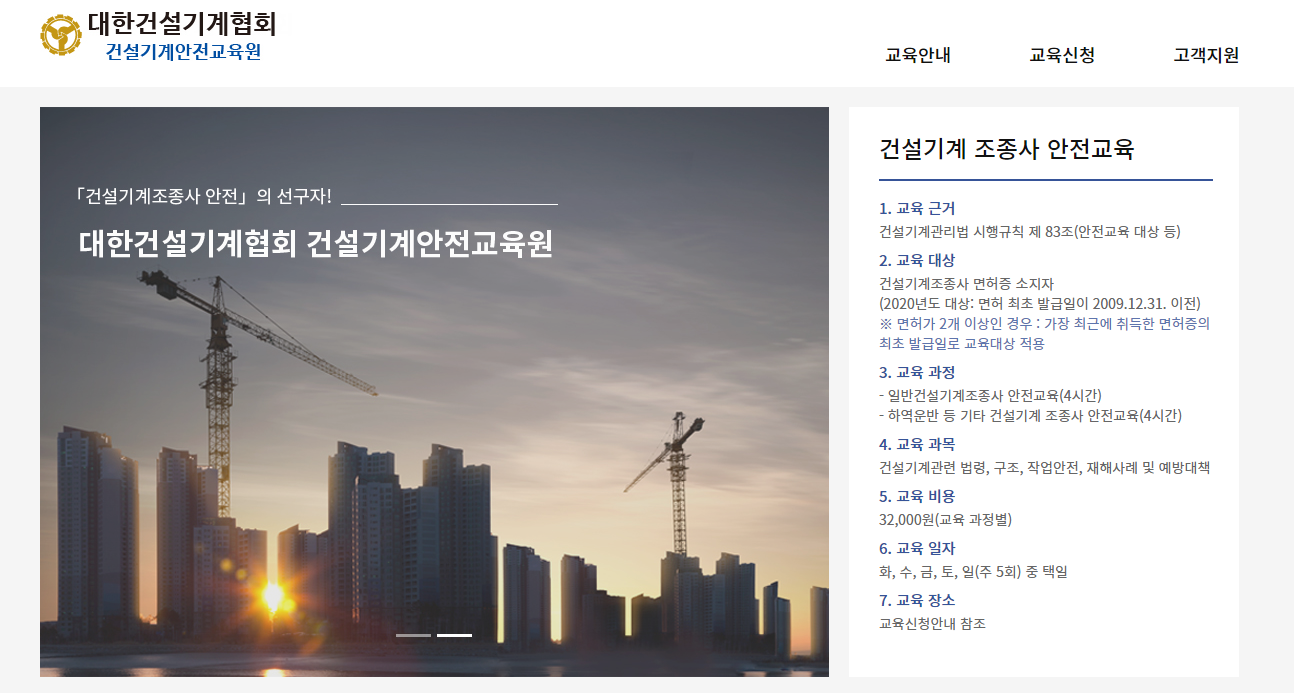Select the first gray slide indicator
1294x693 pixels.
(413, 635)
